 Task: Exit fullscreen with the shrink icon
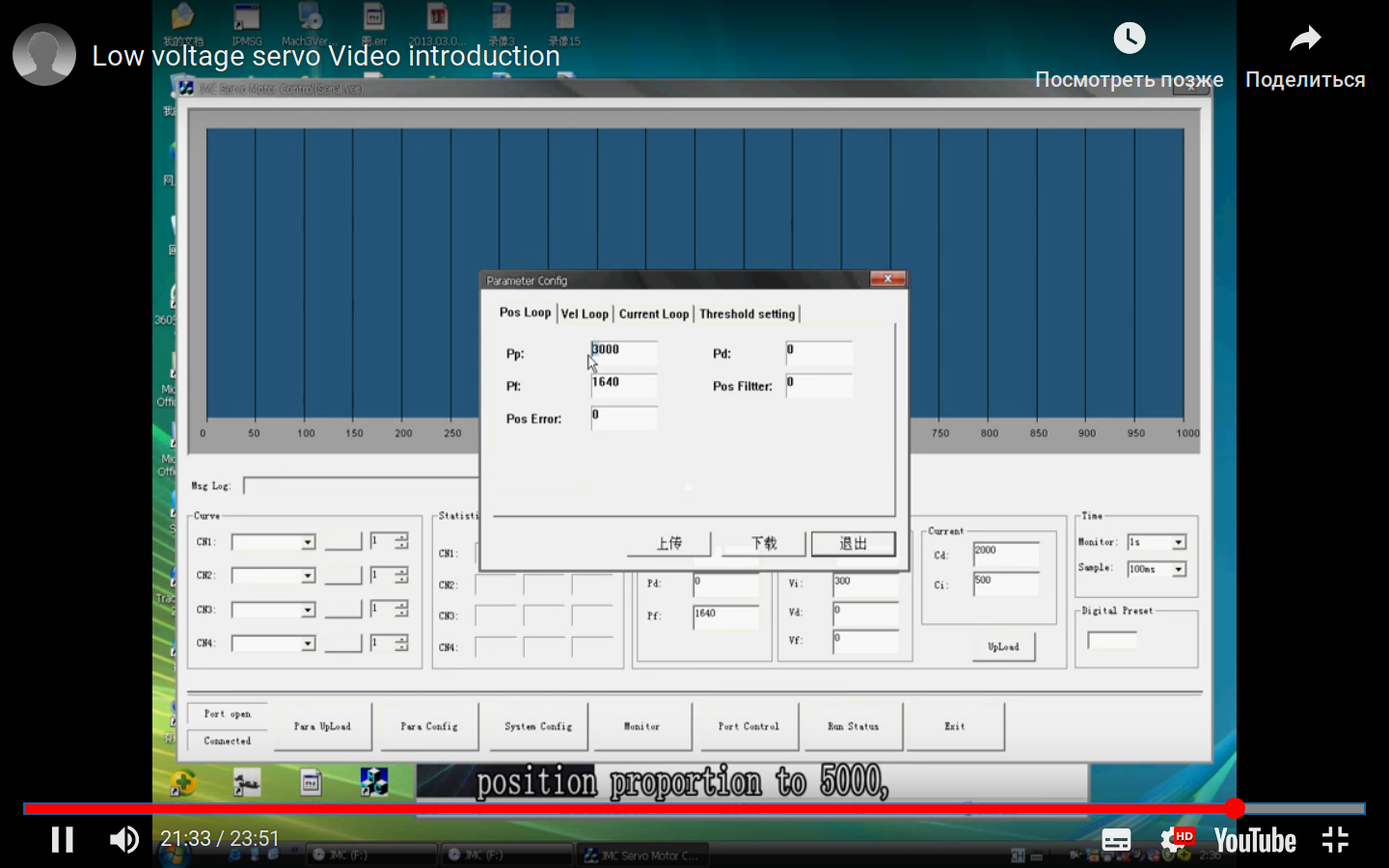[1335, 840]
